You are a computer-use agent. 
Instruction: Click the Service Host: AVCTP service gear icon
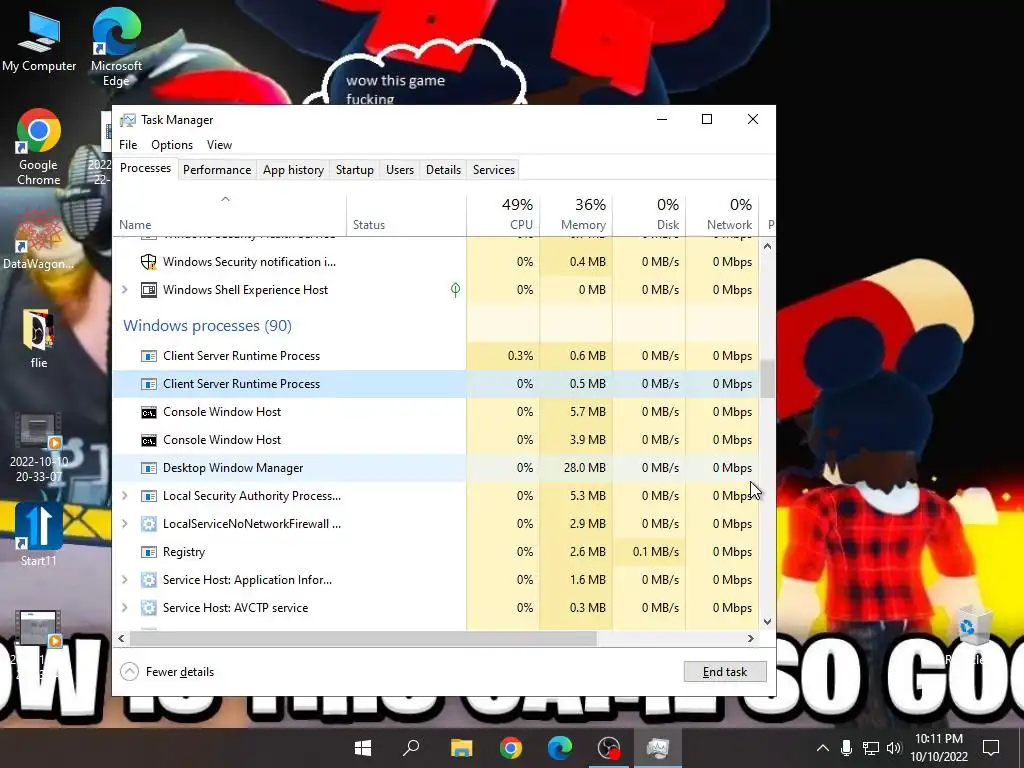click(x=149, y=608)
